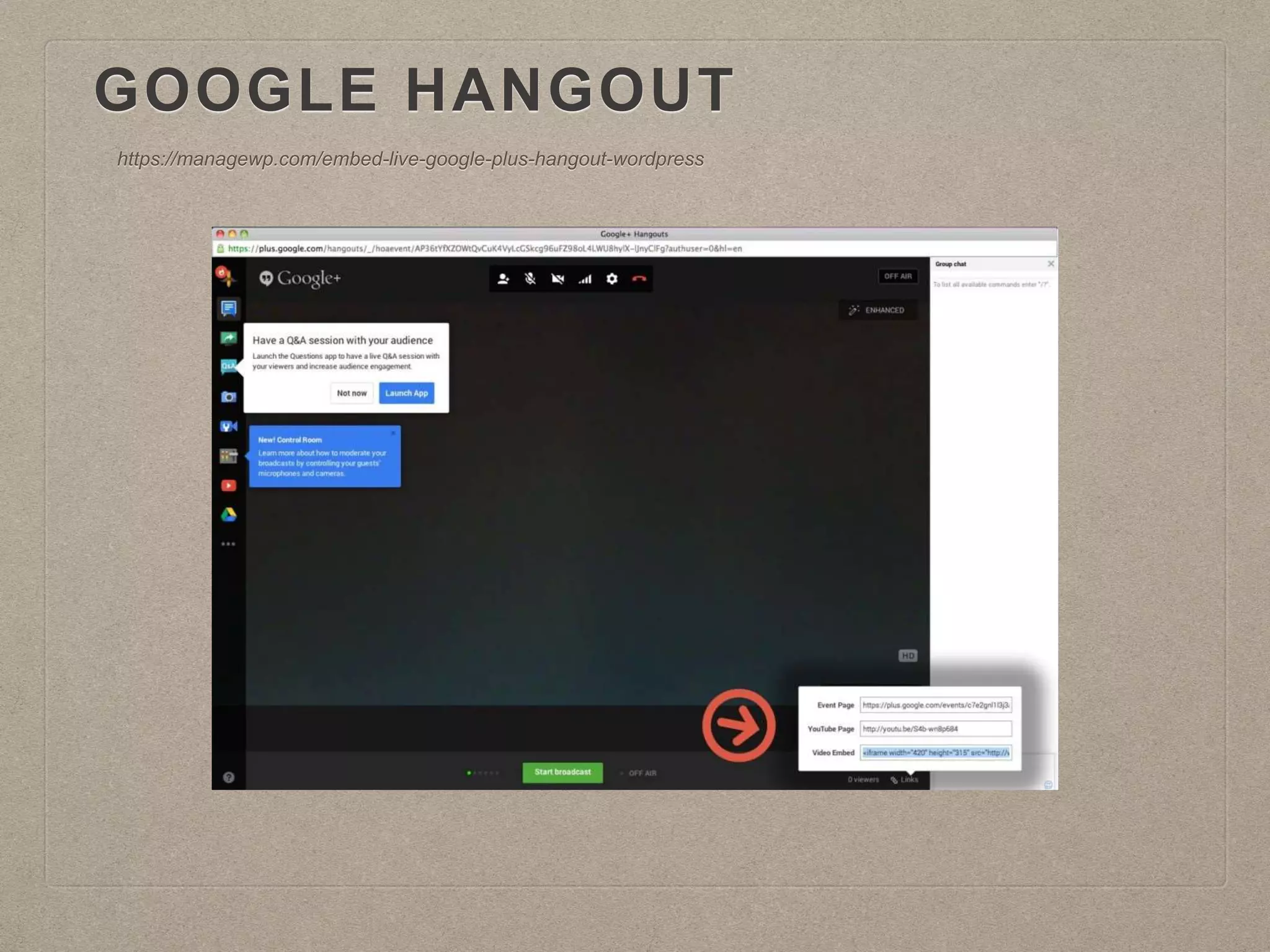Click the Google+ logo
Screen dimensions: 1270x952
click(300, 278)
